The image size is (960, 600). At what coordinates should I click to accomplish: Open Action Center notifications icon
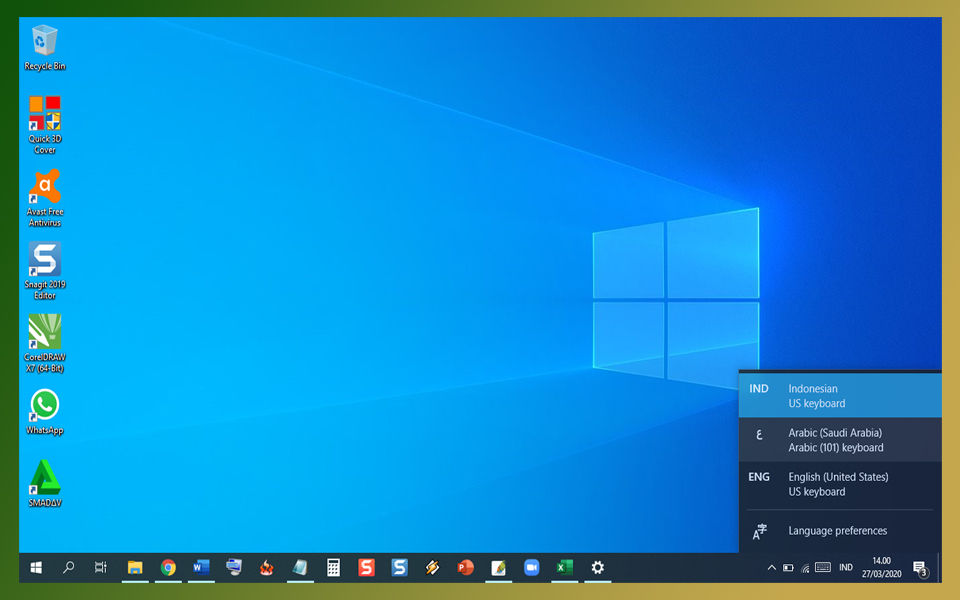pos(920,569)
